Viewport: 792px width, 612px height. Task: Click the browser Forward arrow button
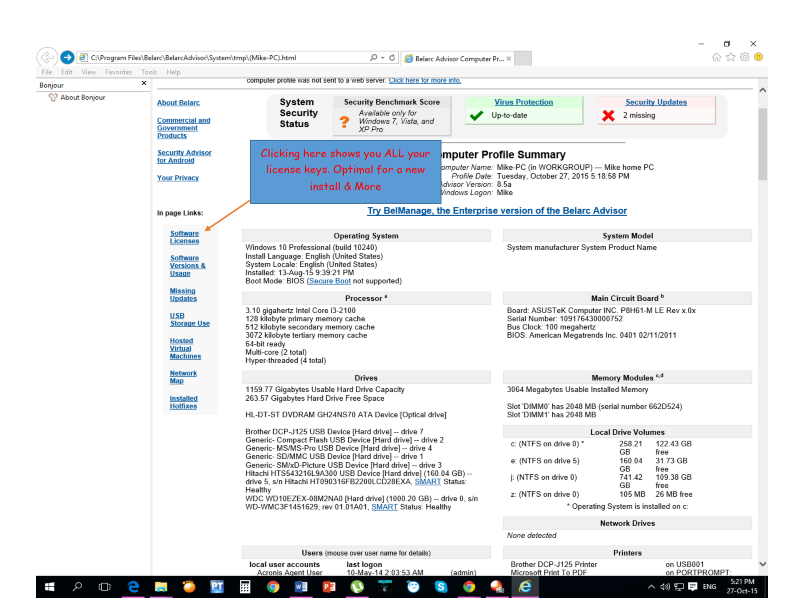(x=68, y=58)
